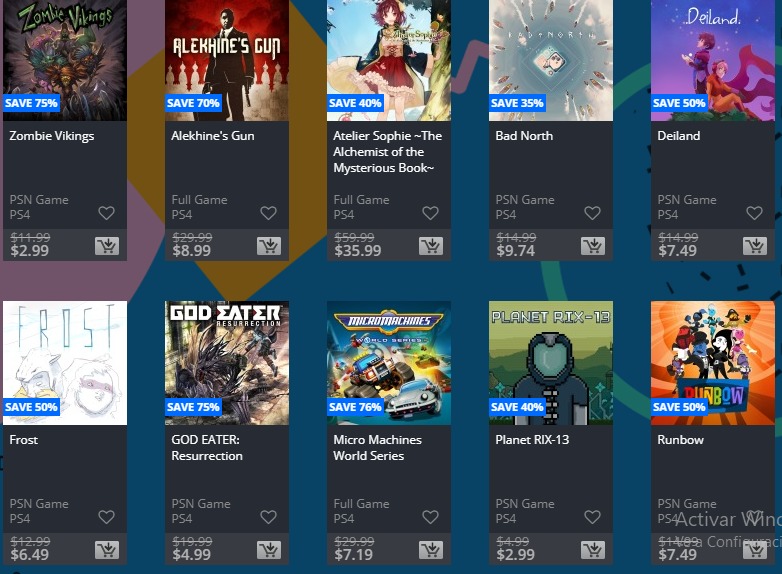Select the Atelier Sophie cover image

389,60
